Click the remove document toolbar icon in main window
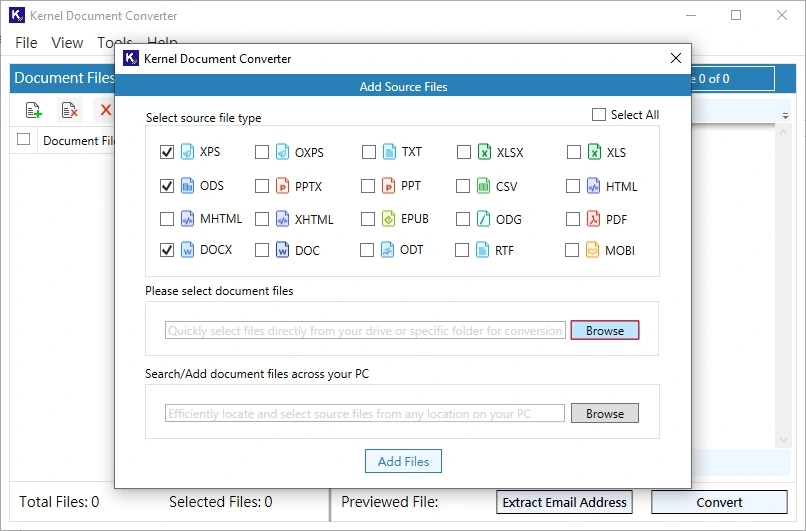 click(69, 110)
